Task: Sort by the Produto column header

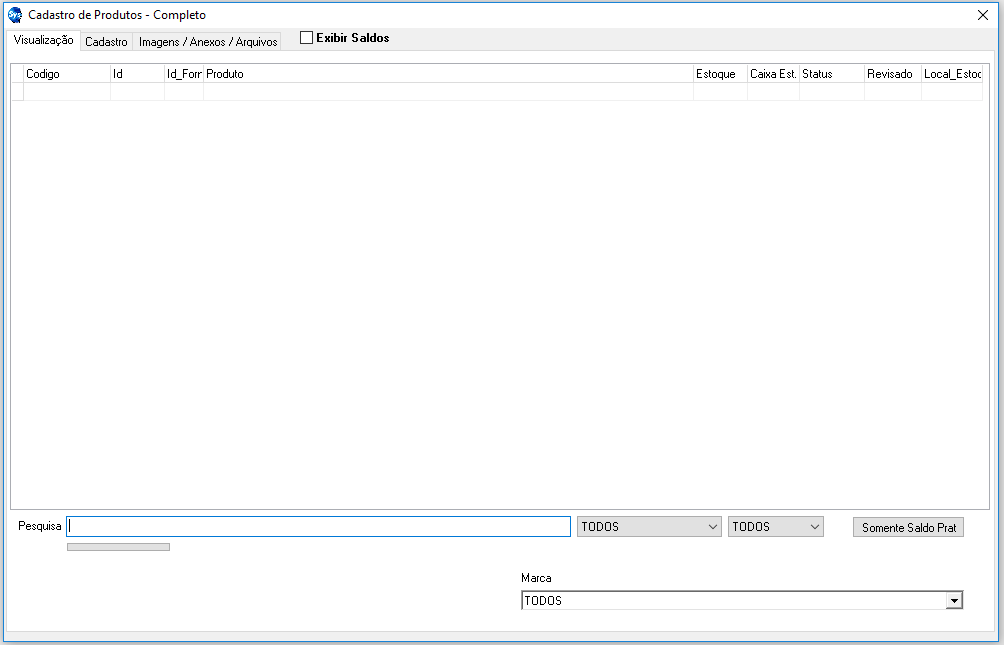Action: coord(448,74)
